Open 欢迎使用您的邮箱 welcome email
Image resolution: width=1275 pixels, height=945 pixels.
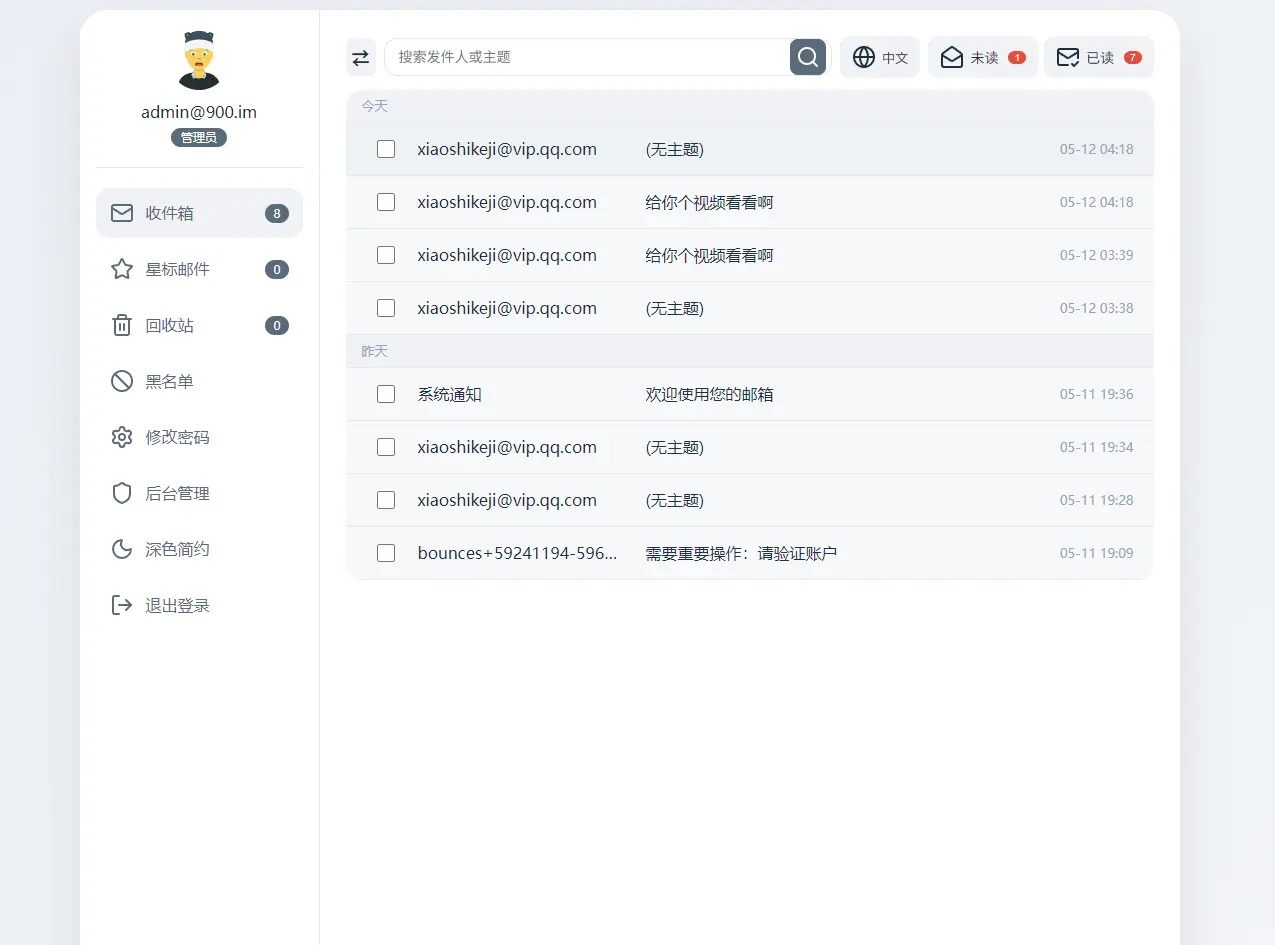[x=710, y=394]
